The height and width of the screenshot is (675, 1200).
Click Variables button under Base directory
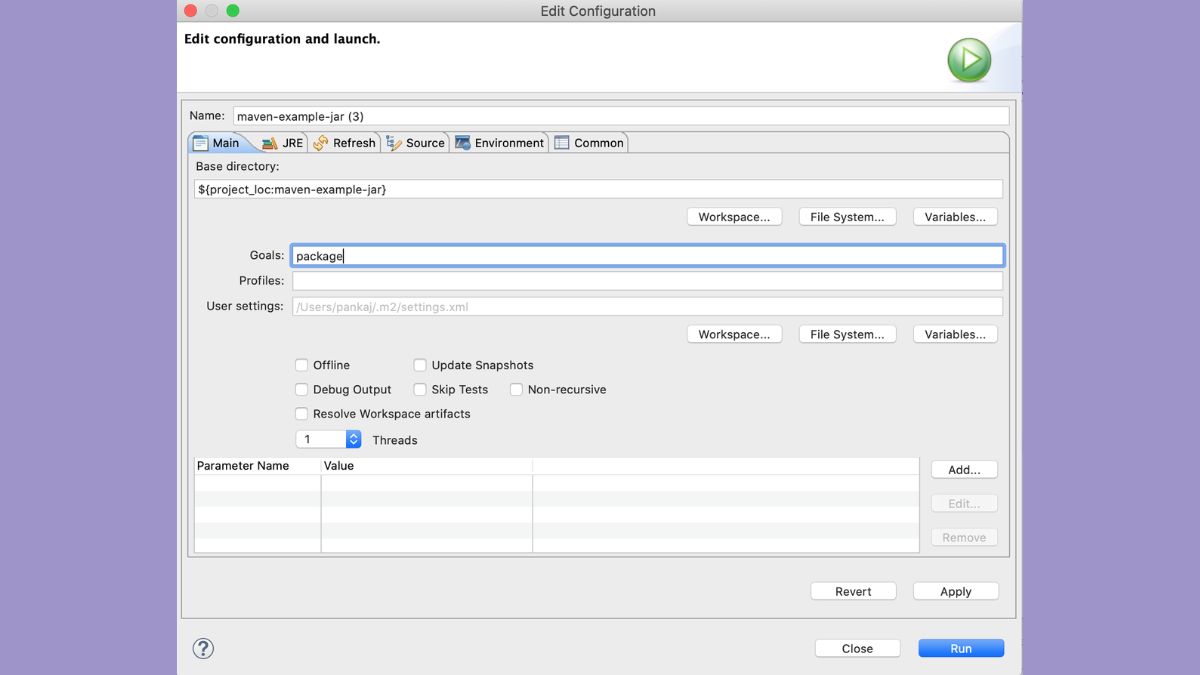(x=955, y=217)
